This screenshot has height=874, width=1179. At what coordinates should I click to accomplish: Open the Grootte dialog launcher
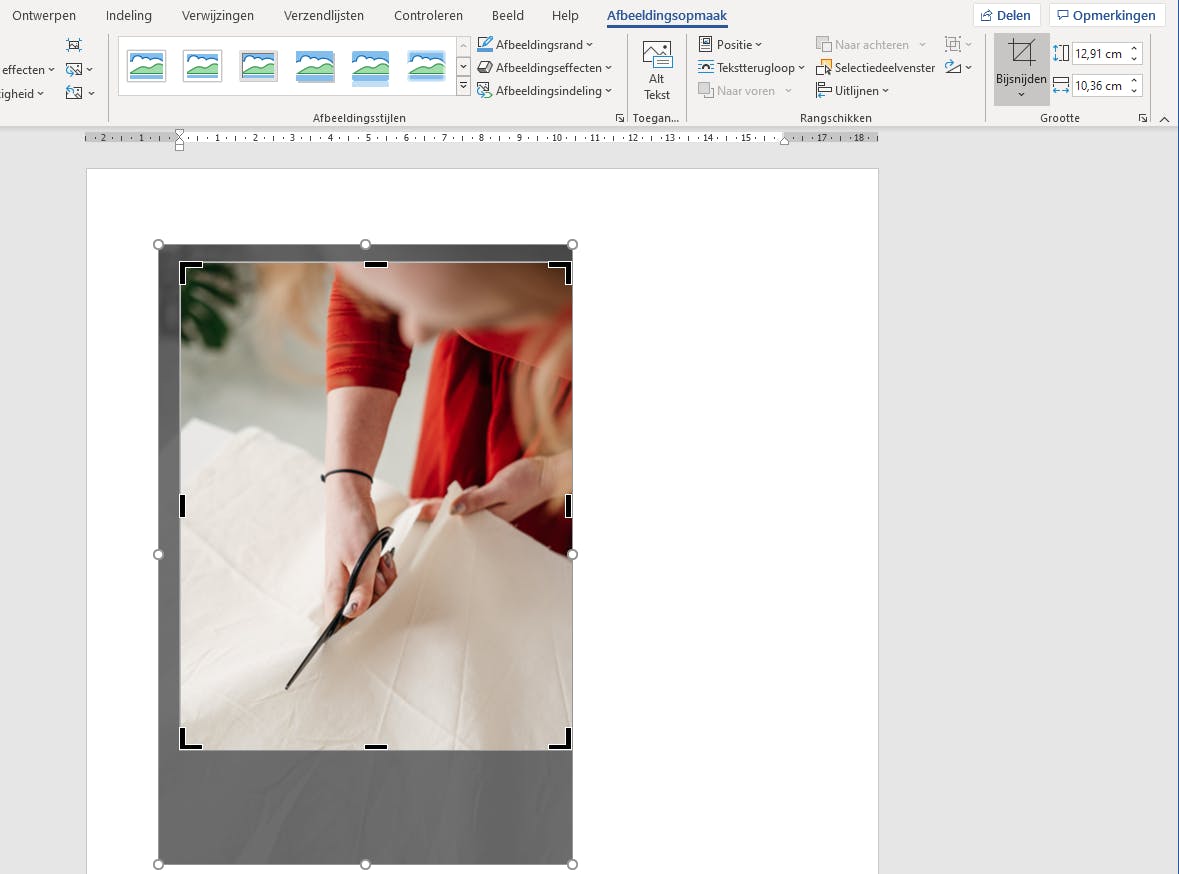coord(1142,118)
